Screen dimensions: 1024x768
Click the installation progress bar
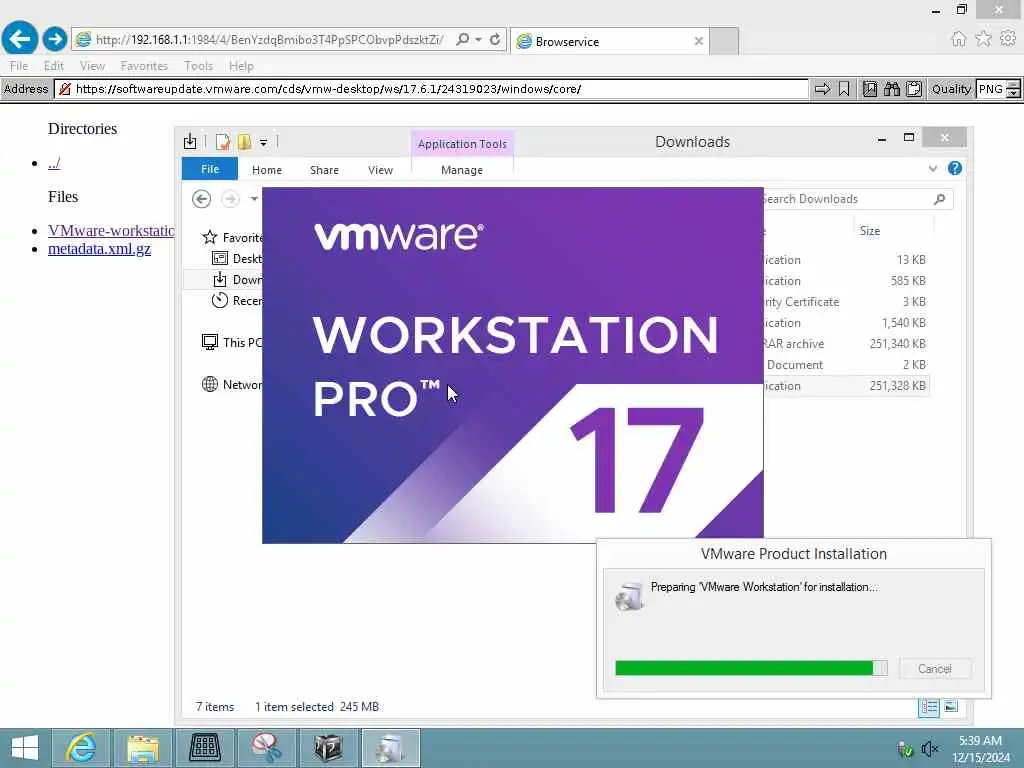click(751, 667)
